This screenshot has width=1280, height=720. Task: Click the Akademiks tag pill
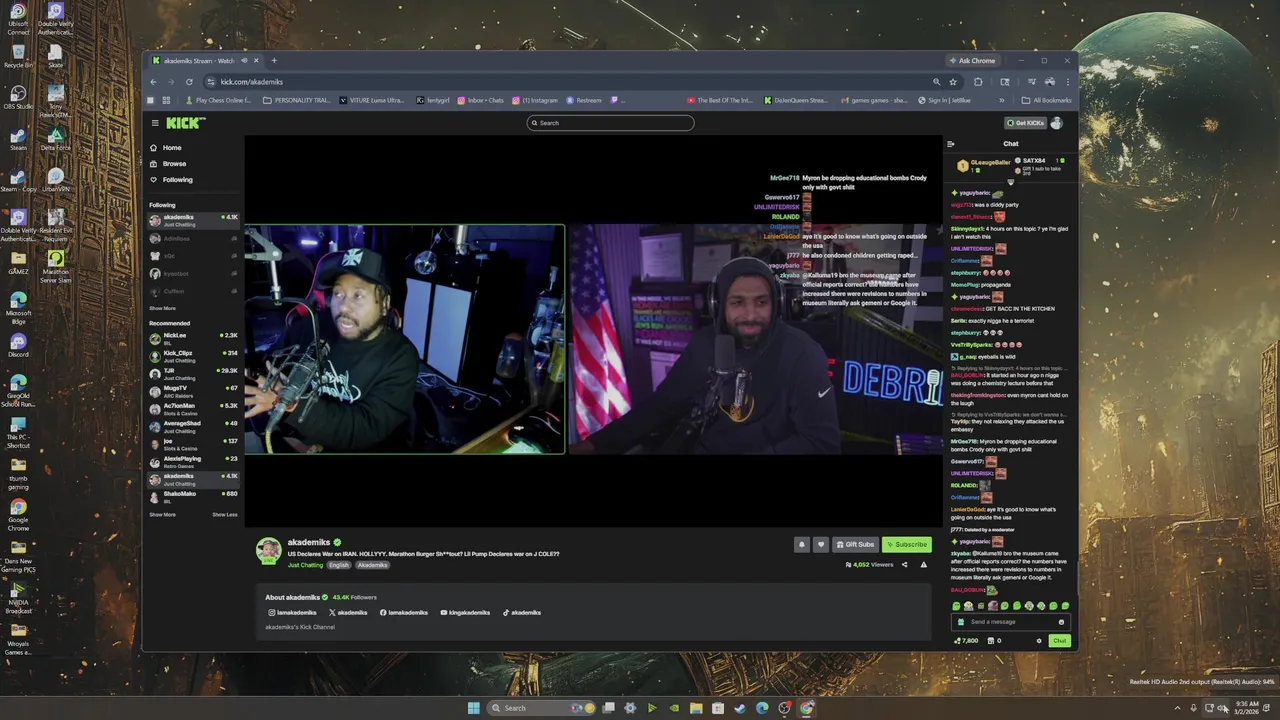(x=372, y=565)
